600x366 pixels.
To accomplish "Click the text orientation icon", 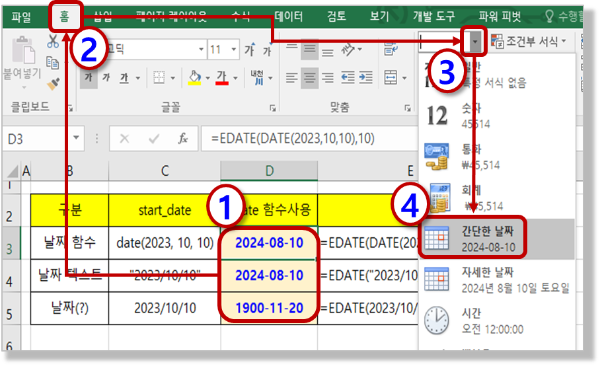I will (348, 49).
